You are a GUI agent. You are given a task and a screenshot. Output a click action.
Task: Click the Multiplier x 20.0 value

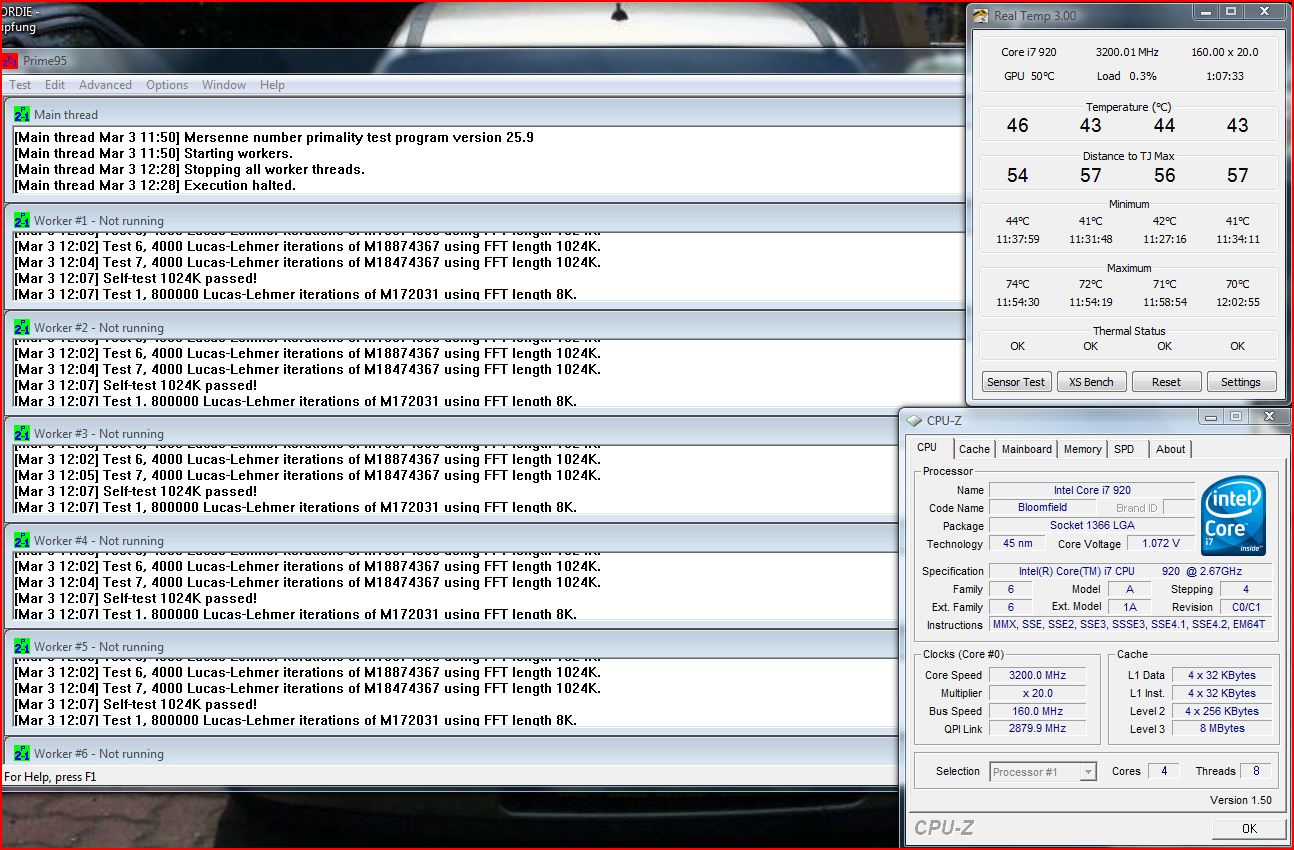1036,693
